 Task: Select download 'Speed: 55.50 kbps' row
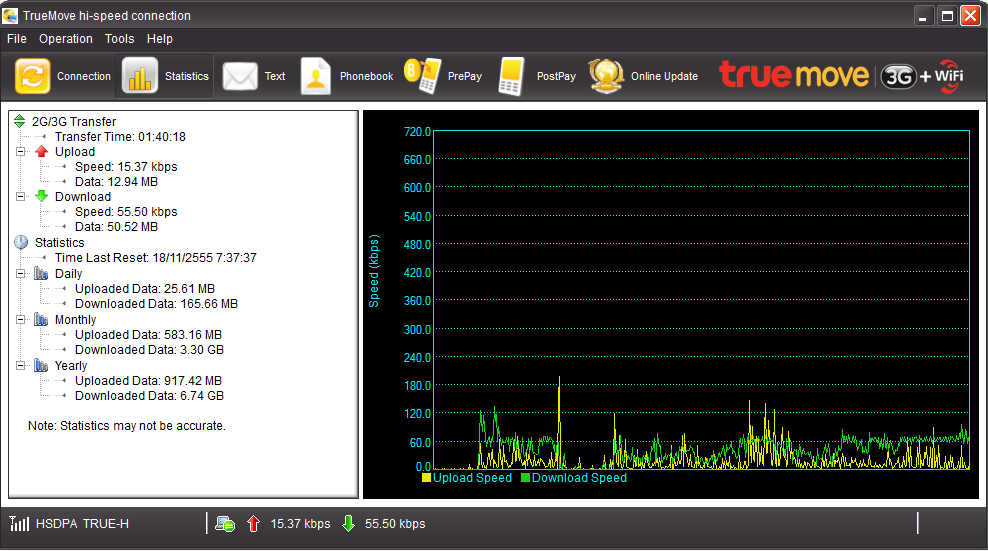(126, 212)
